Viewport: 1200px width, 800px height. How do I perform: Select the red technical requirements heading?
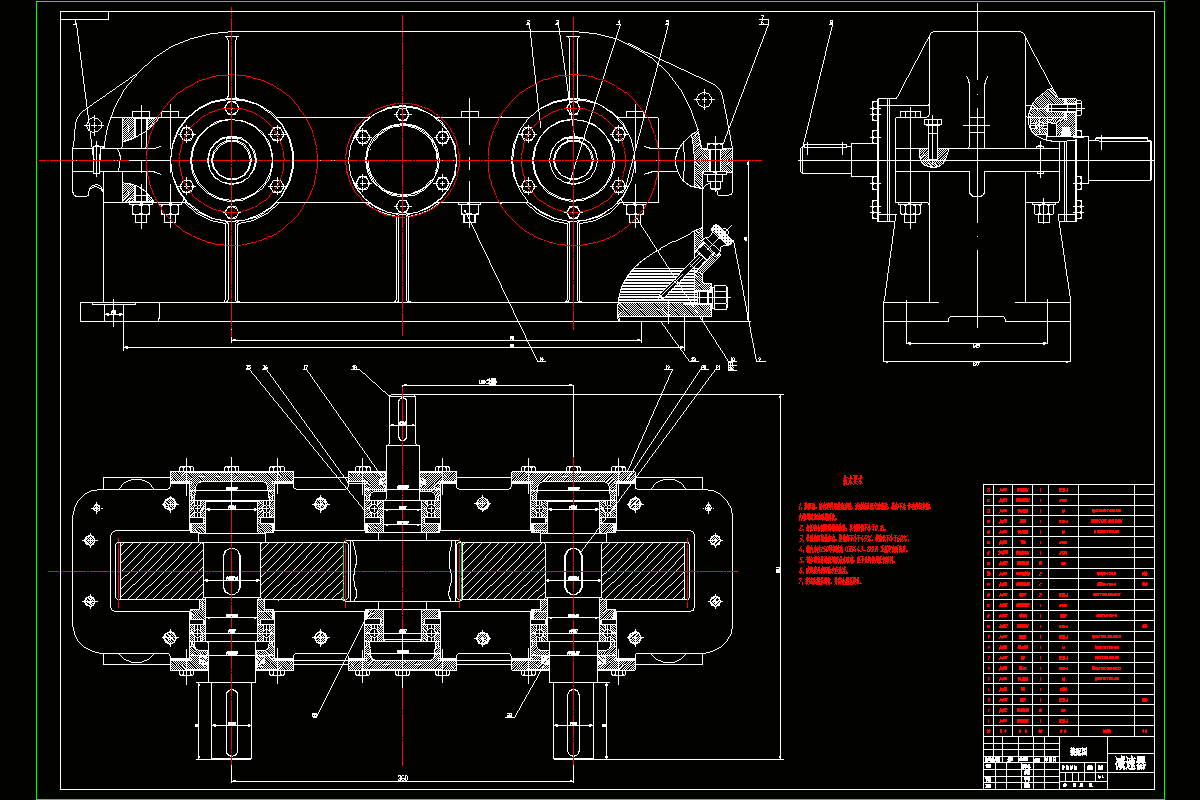point(852,479)
